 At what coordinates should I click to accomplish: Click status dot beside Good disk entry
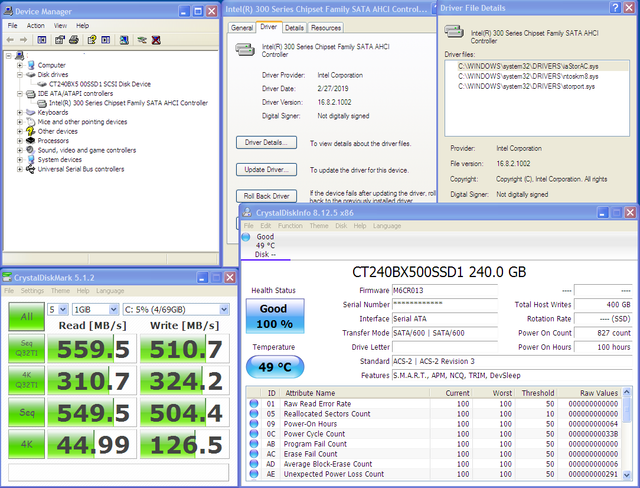[246, 237]
